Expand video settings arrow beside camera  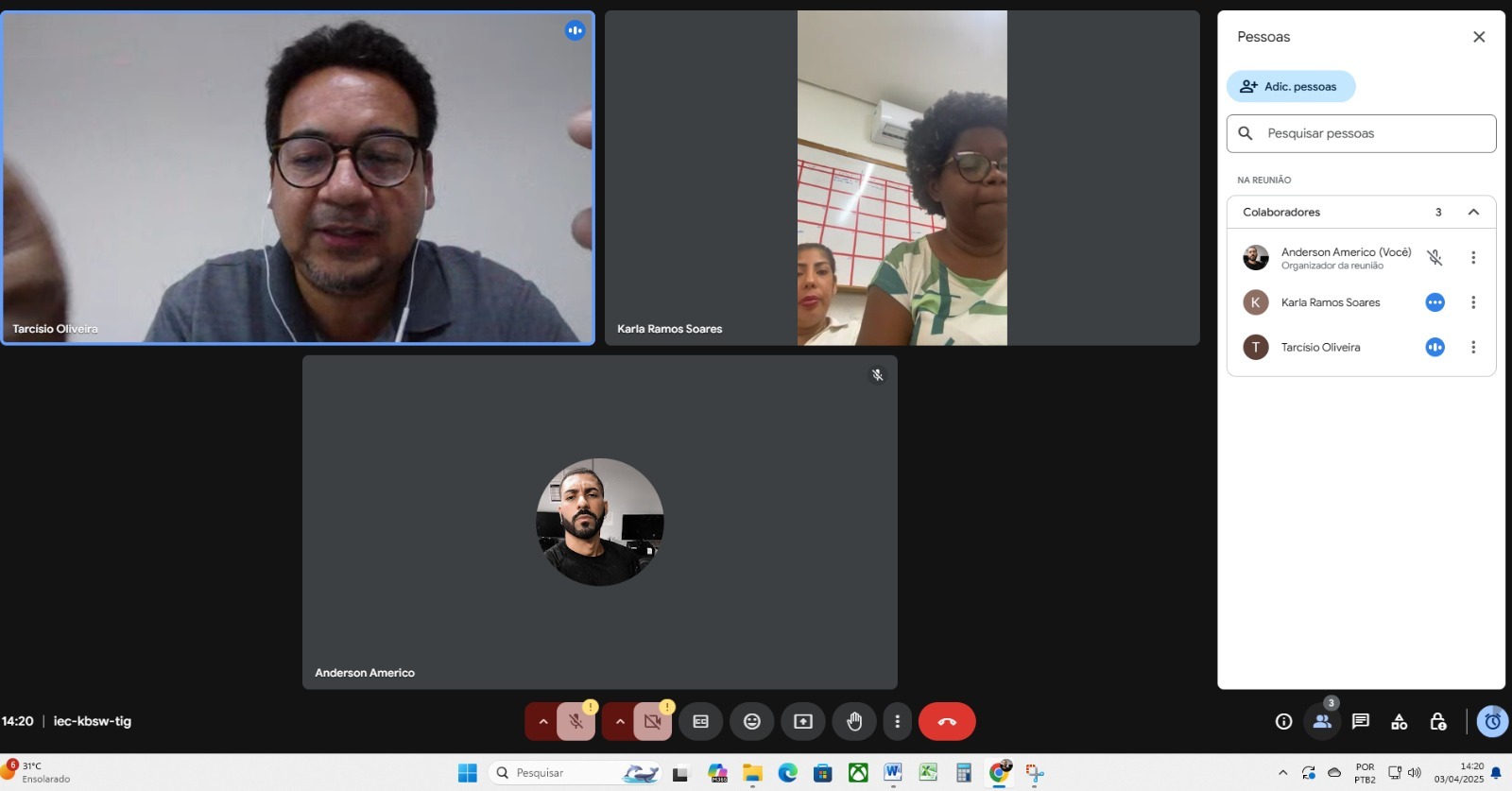(x=620, y=722)
